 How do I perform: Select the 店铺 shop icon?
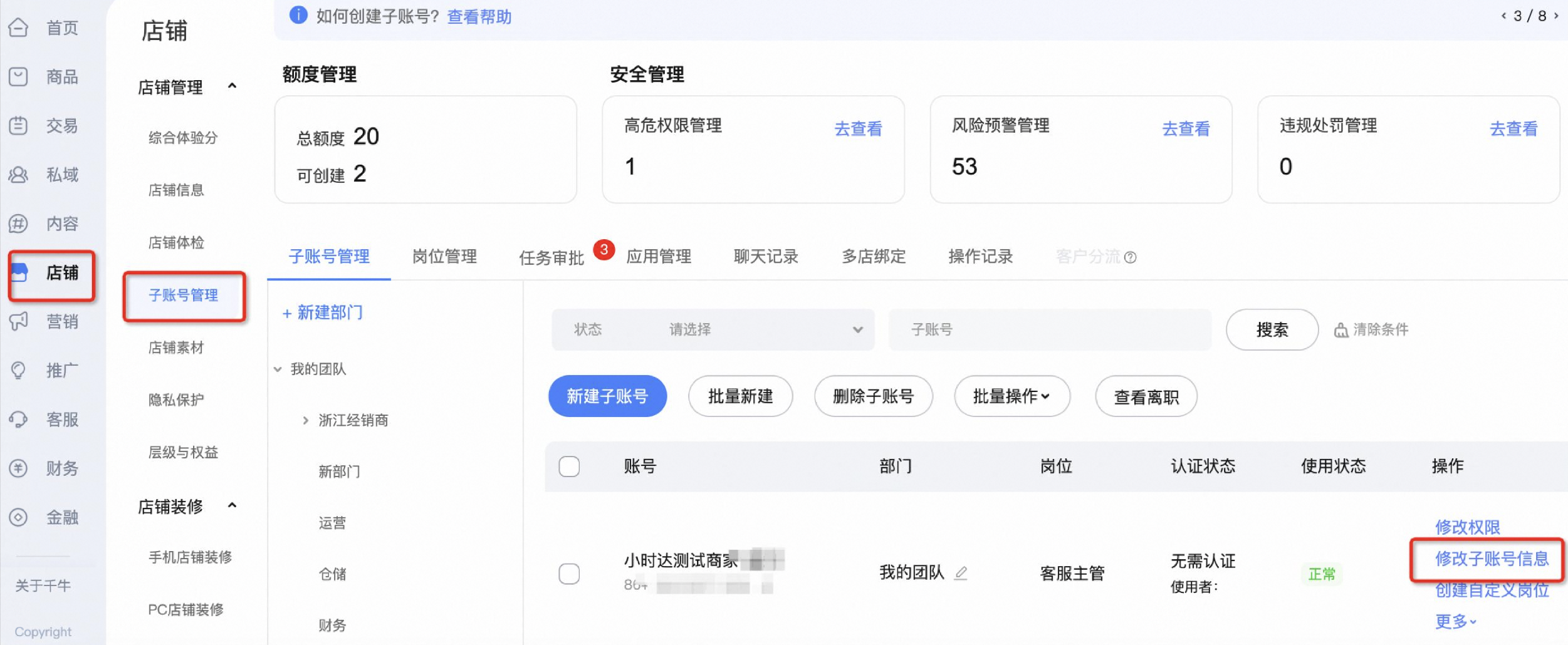(20, 272)
